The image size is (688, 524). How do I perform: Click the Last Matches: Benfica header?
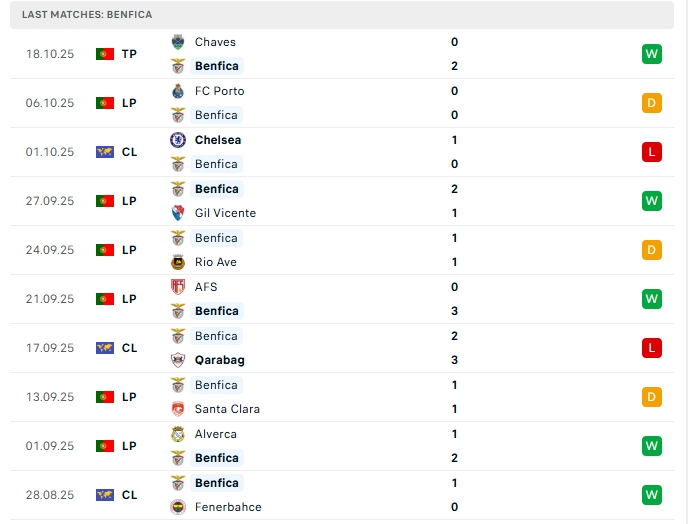[x=87, y=15]
